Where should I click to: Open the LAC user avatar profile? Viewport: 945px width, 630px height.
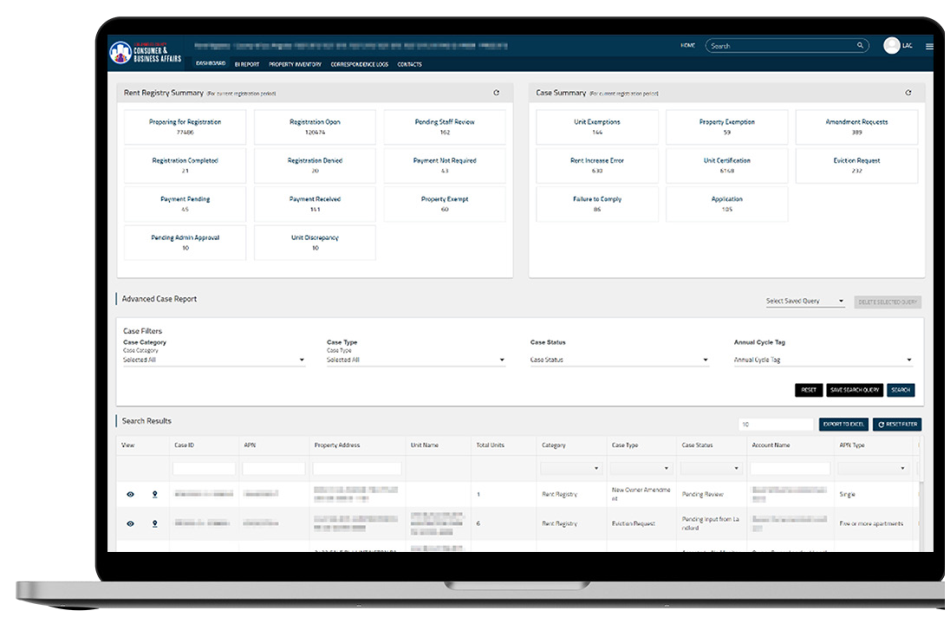(x=891, y=46)
